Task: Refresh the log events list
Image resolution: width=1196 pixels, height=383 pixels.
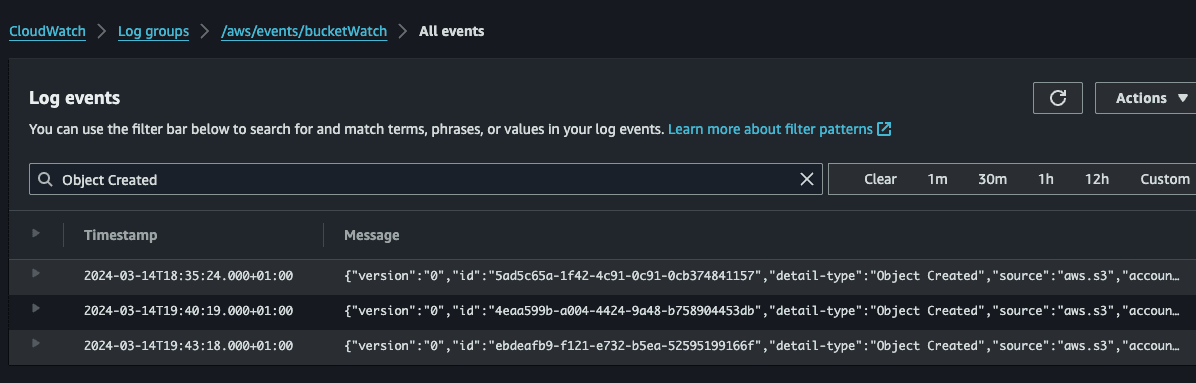Action: 1057,98
